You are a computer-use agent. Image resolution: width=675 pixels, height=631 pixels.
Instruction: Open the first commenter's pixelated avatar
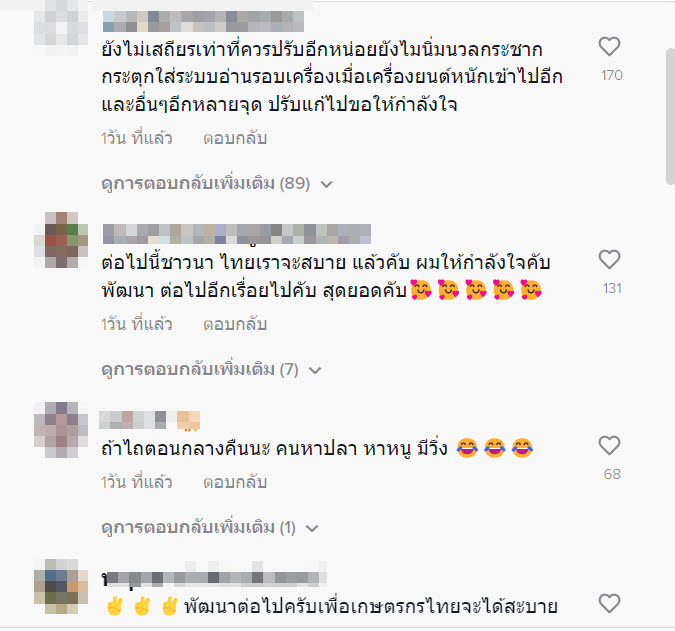[x=61, y=28]
